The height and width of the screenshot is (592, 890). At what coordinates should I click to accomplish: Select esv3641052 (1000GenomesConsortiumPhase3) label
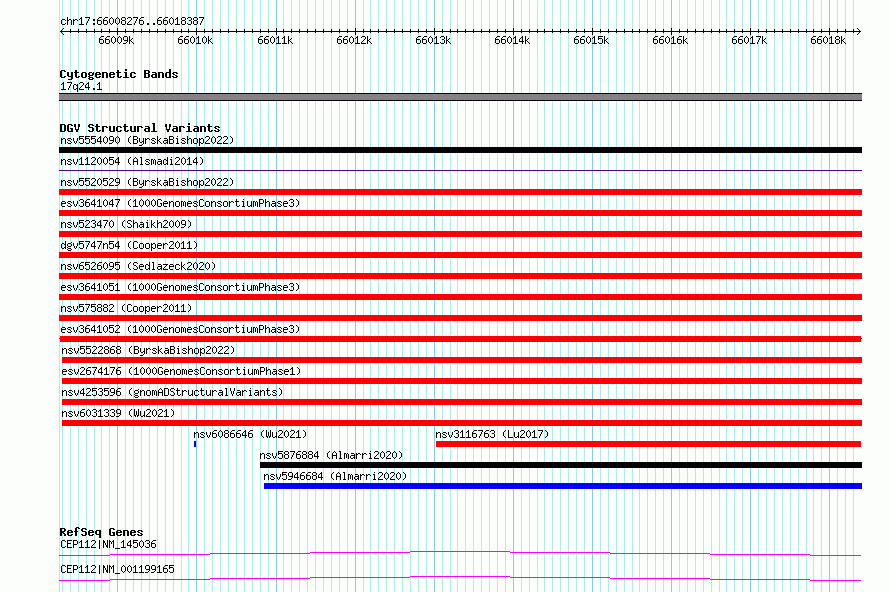pos(180,329)
